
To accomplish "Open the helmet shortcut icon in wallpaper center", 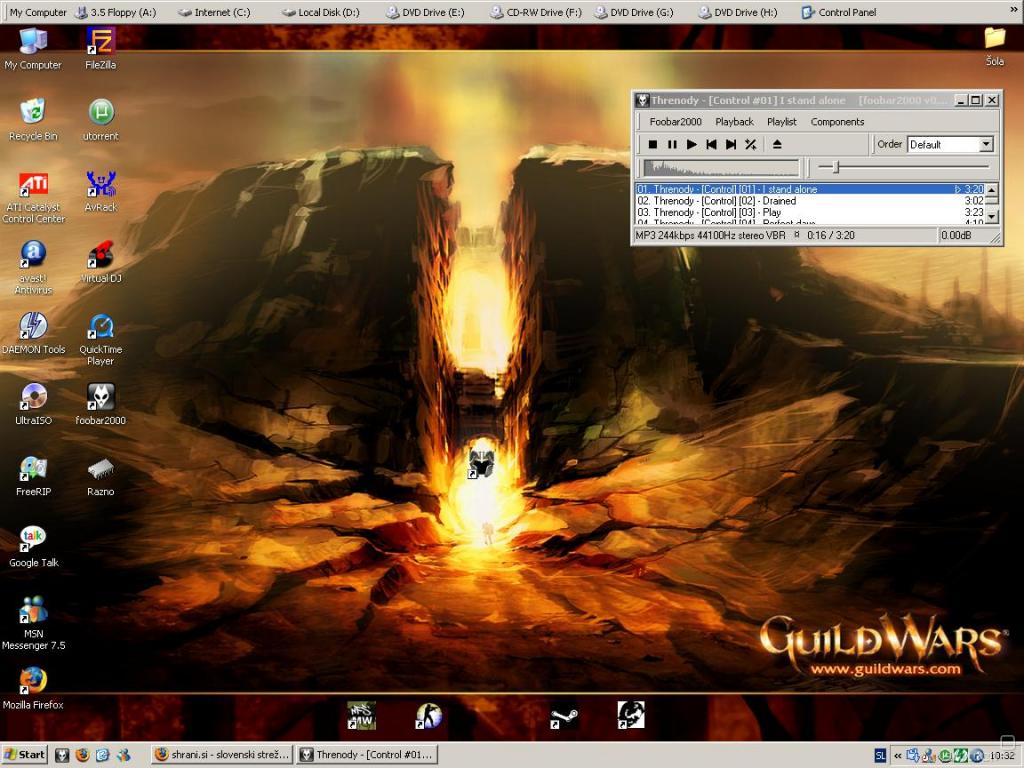I will coord(481,464).
